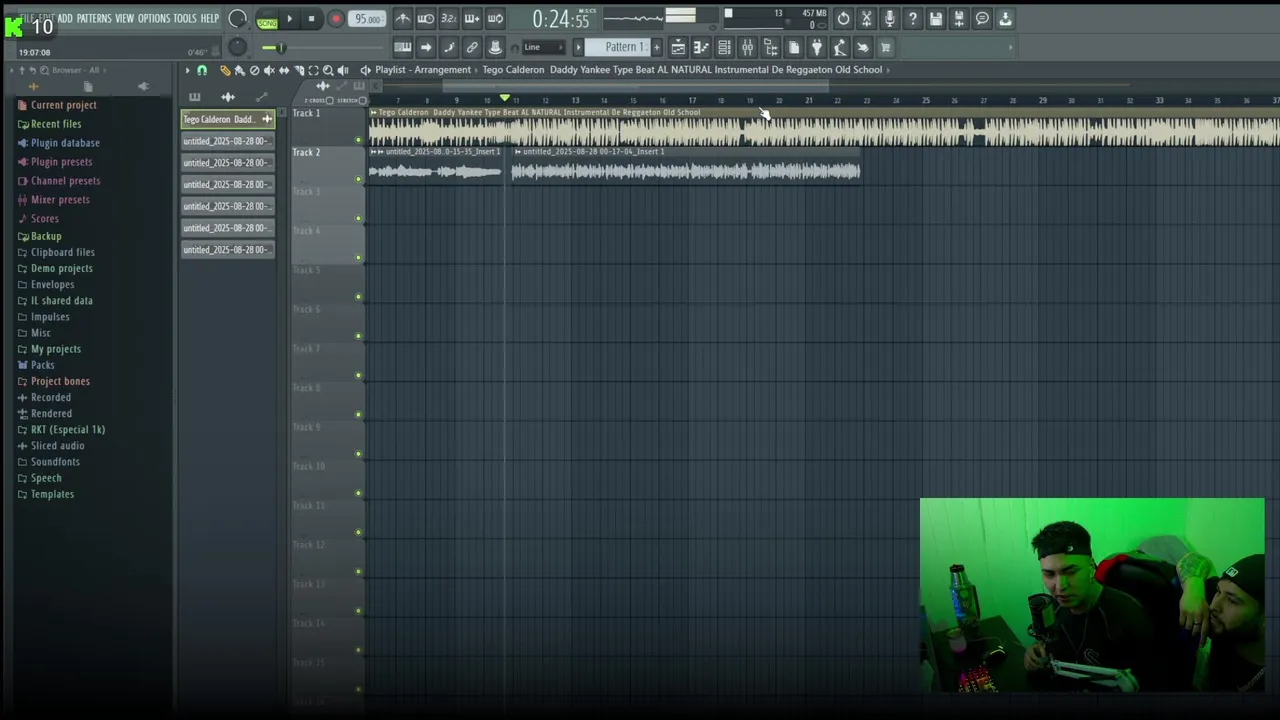Toggle wait for input before playing
1280x720 pixels.
[425, 18]
